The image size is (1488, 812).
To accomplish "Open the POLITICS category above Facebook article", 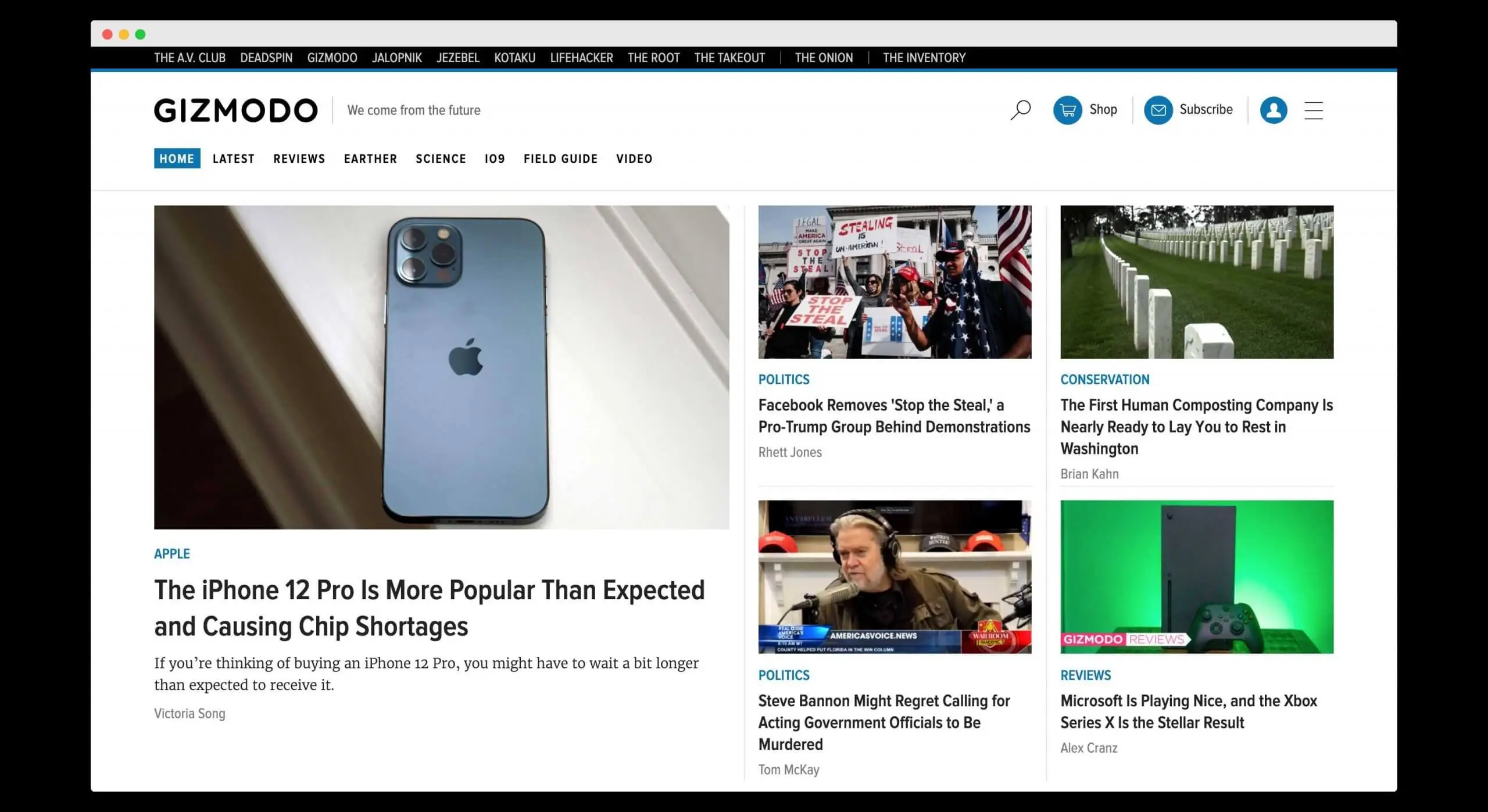I will pos(784,379).
